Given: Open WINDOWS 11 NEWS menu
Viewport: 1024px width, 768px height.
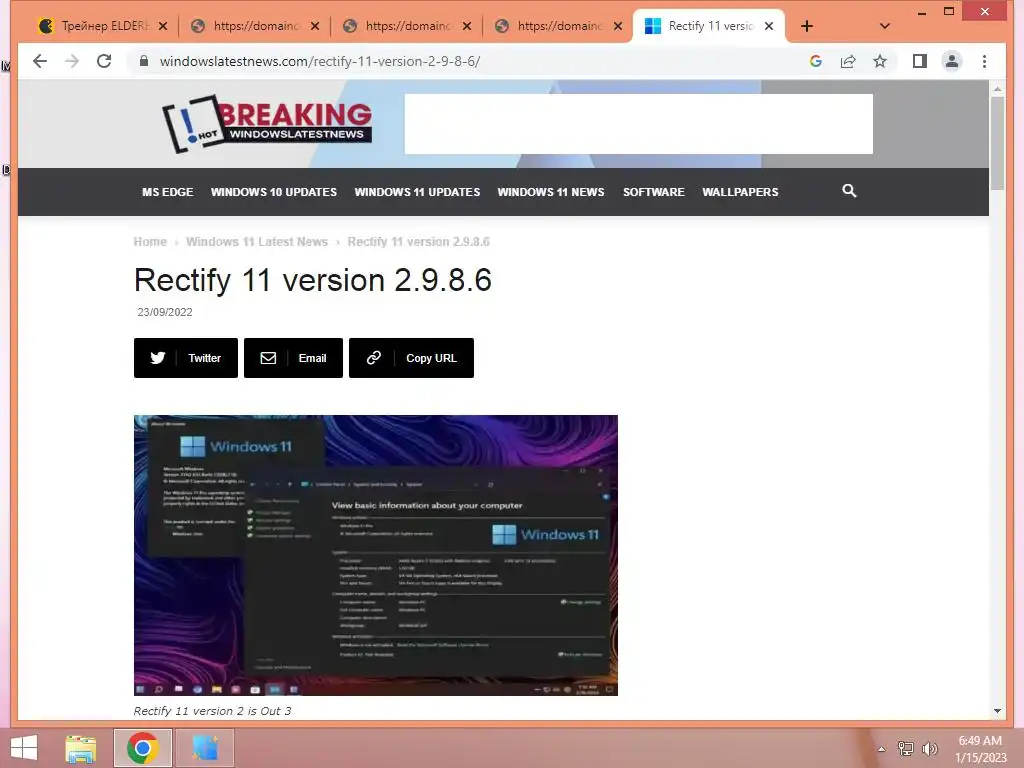Looking at the screenshot, I should point(551,192).
